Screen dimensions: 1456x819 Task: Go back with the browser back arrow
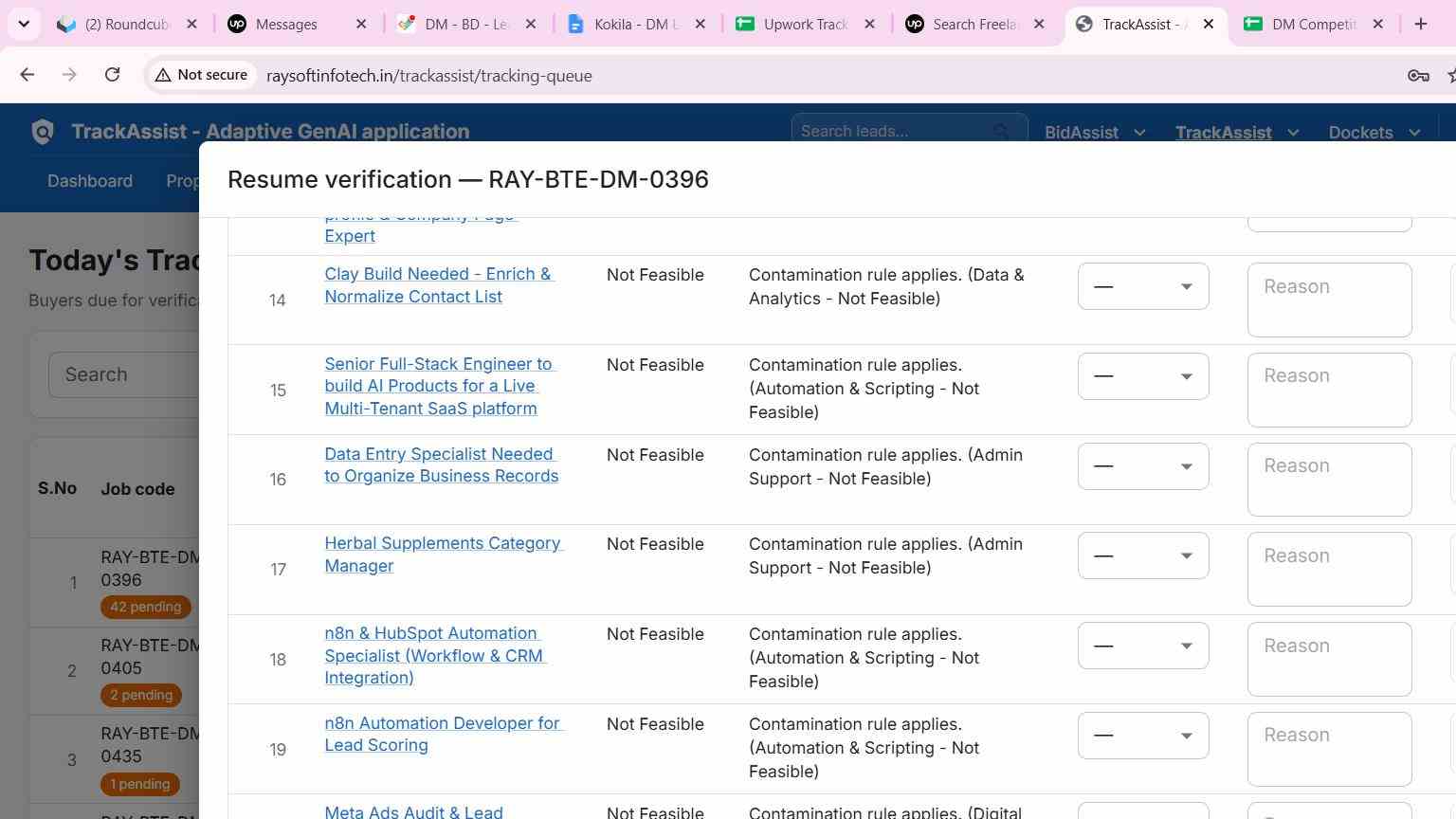(x=27, y=75)
